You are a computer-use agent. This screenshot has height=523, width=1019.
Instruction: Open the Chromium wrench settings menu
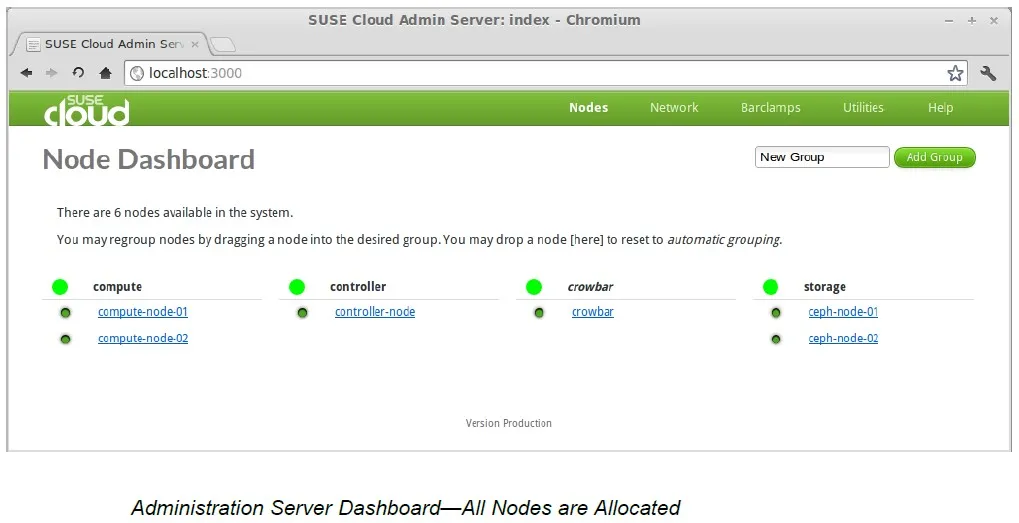pos(989,73)
